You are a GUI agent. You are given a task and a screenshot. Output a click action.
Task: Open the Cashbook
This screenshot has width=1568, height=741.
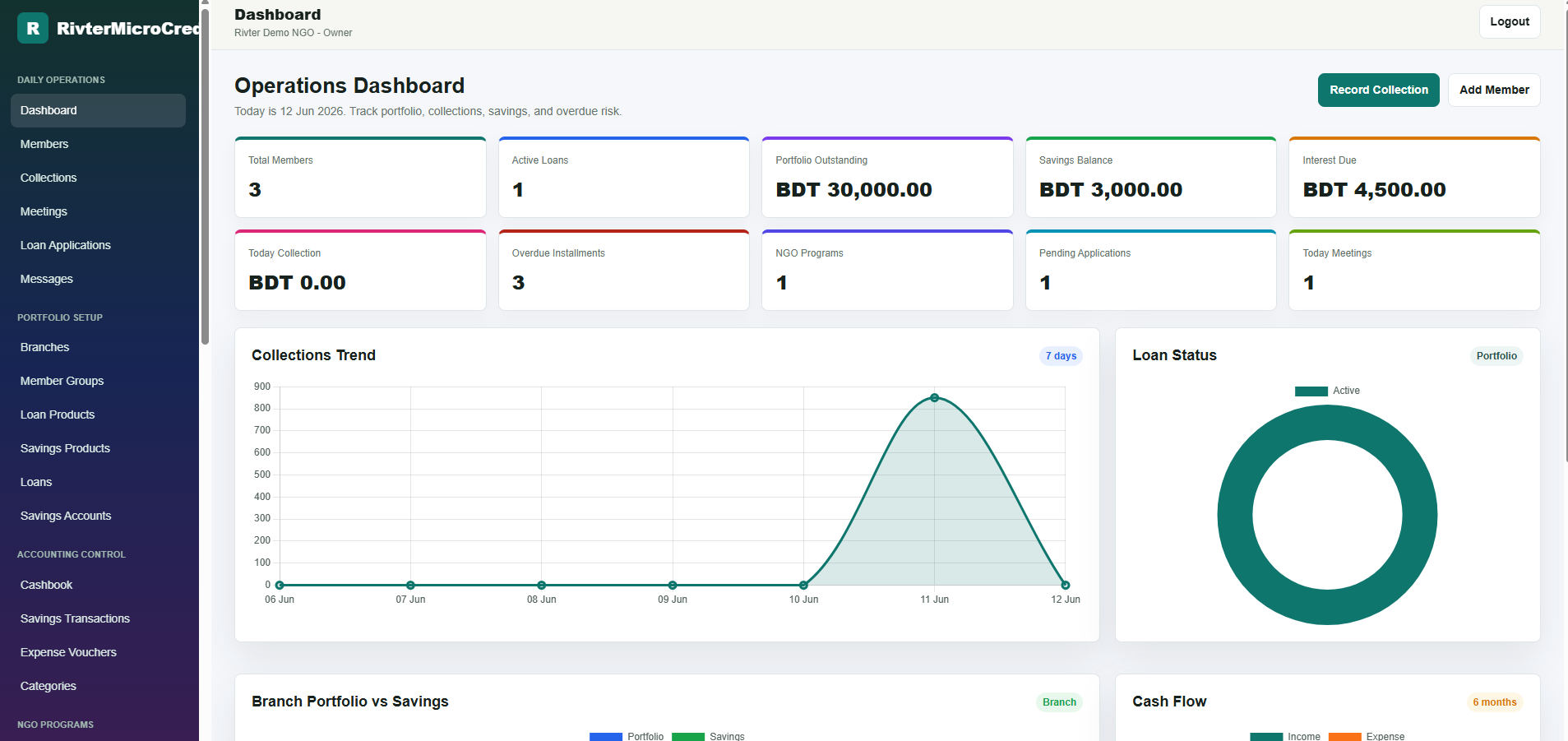98,585
